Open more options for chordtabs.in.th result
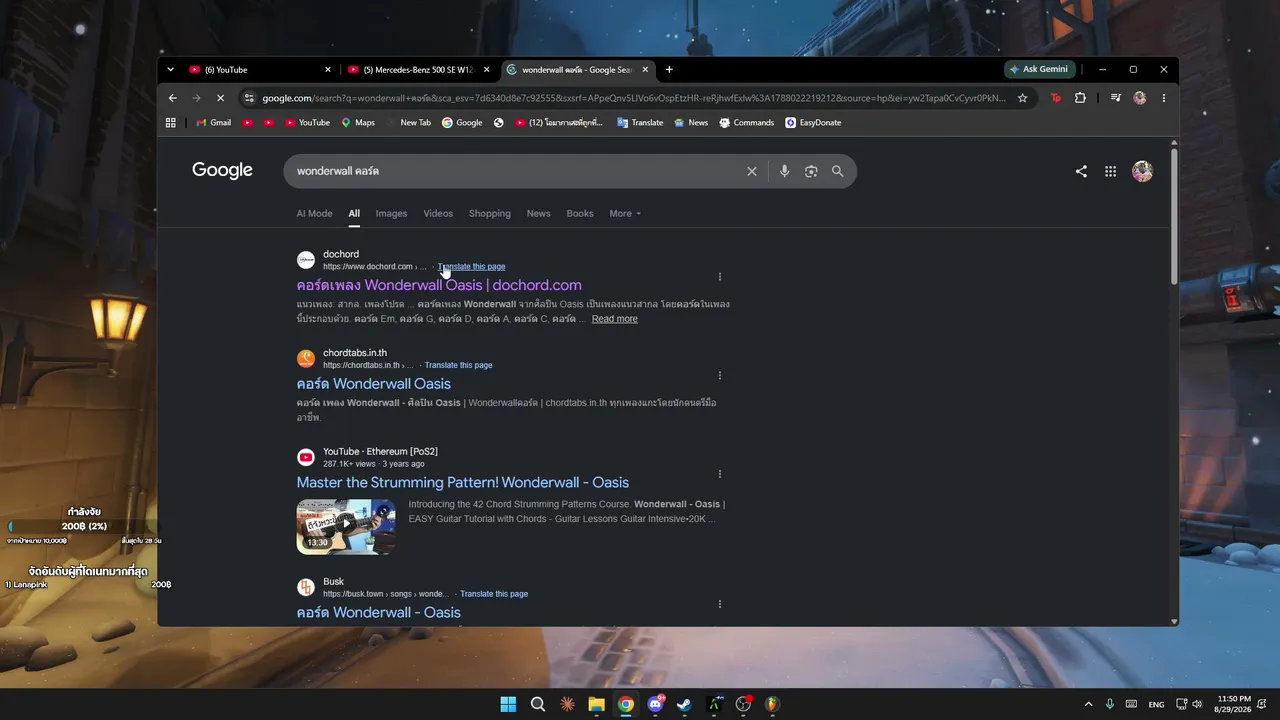The image size is (1280, 720). pyautogui.click(x=720, y=376)
